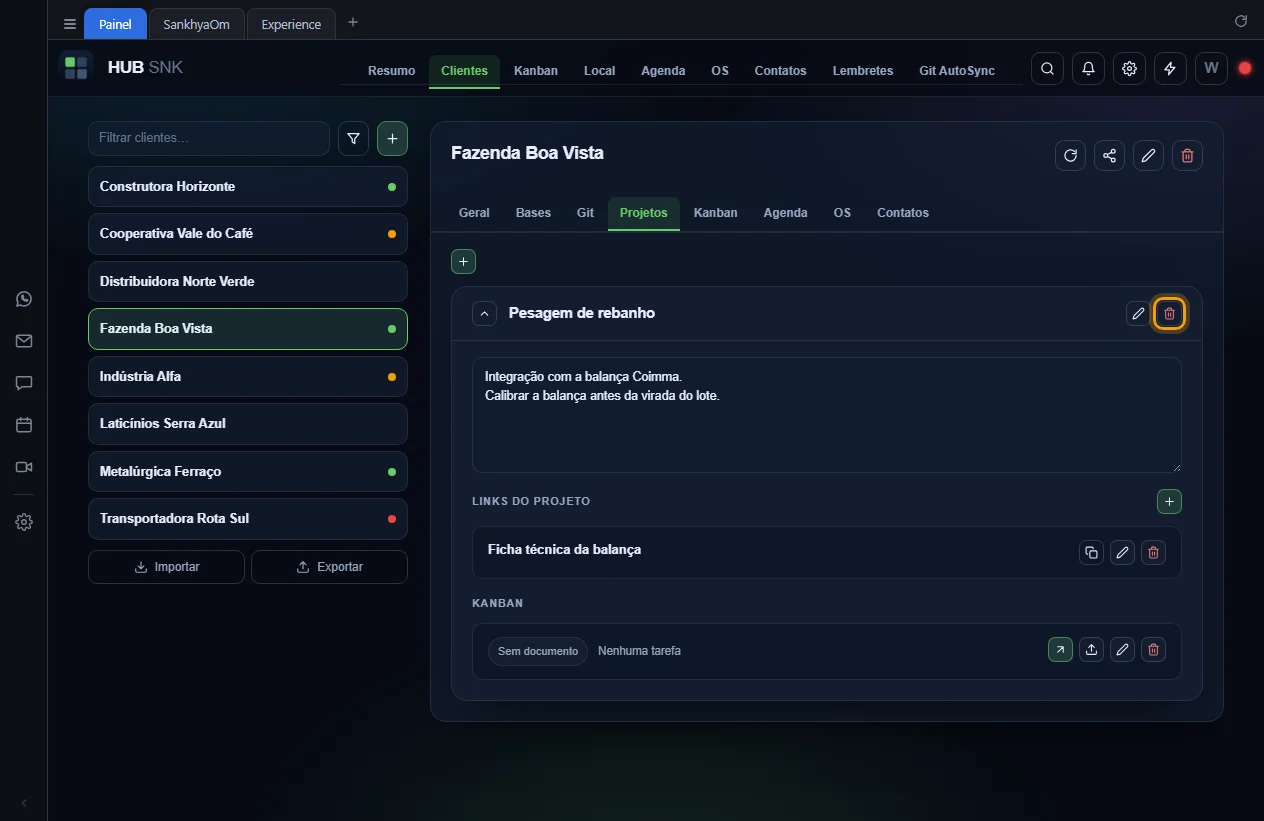Click the red status indicator in header
This screenshot has height=821, width=1264.
(x=1245, y=68)
